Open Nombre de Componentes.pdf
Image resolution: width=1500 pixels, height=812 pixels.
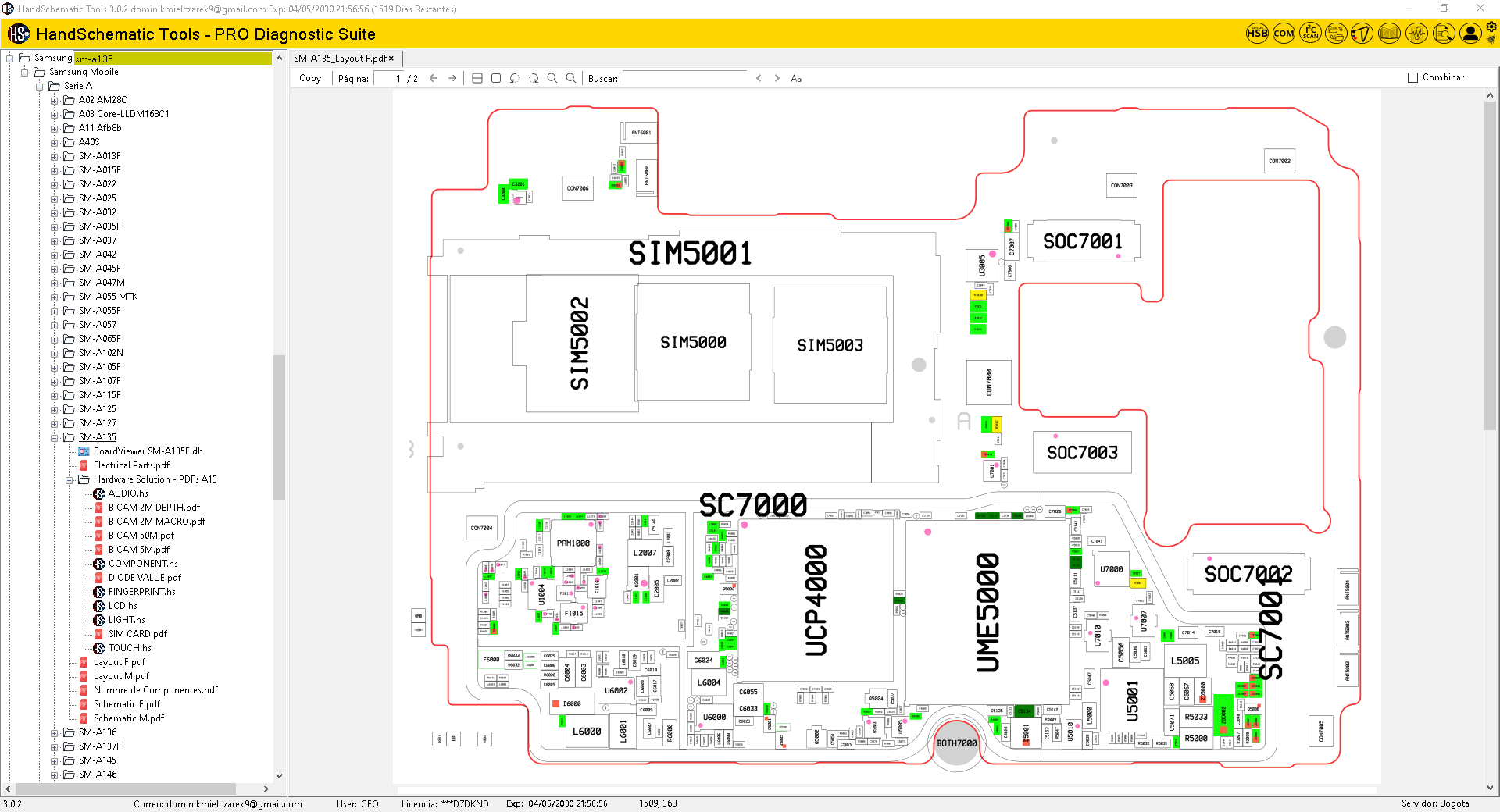(x=155, y=690)
